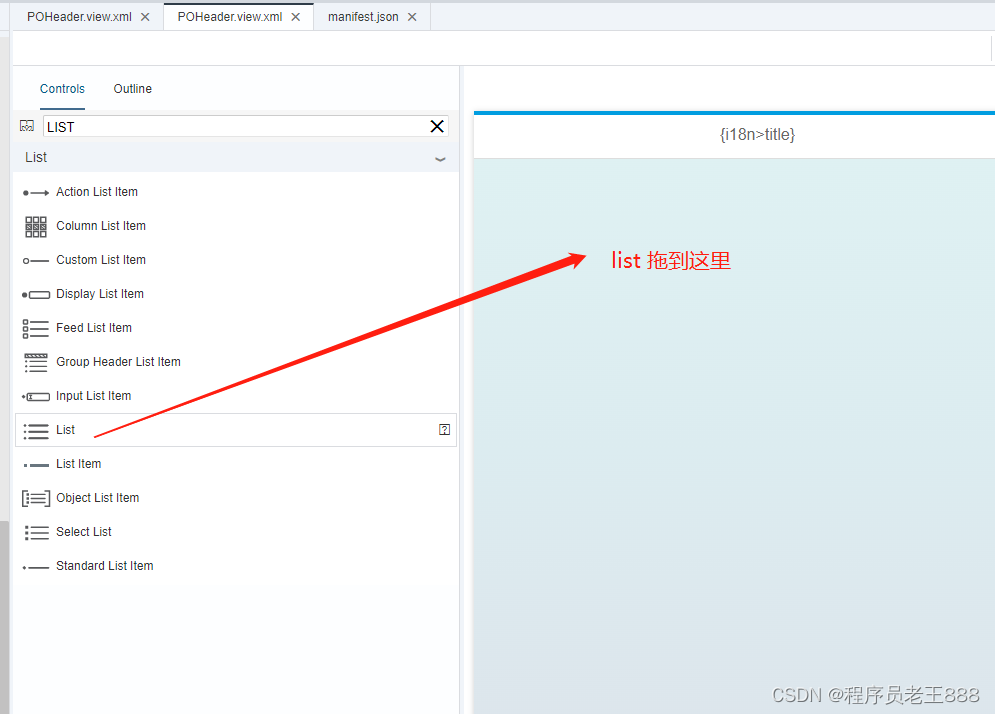995x714 pixels.
Task: Close the first POHeader.view.xml tab
Action: (x=145, y=17)
